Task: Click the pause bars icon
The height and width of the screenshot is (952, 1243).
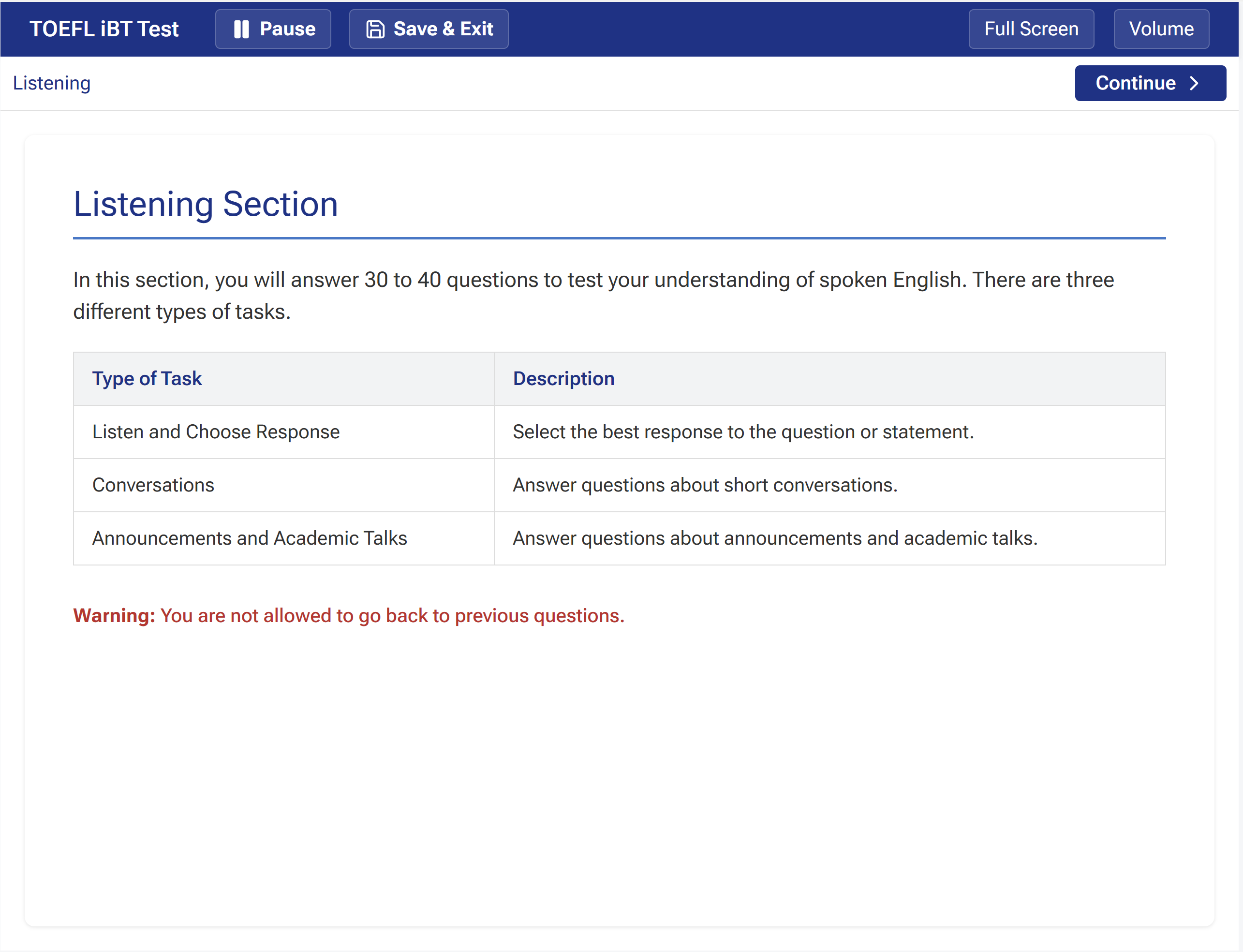Action: (x=241, y=29)
